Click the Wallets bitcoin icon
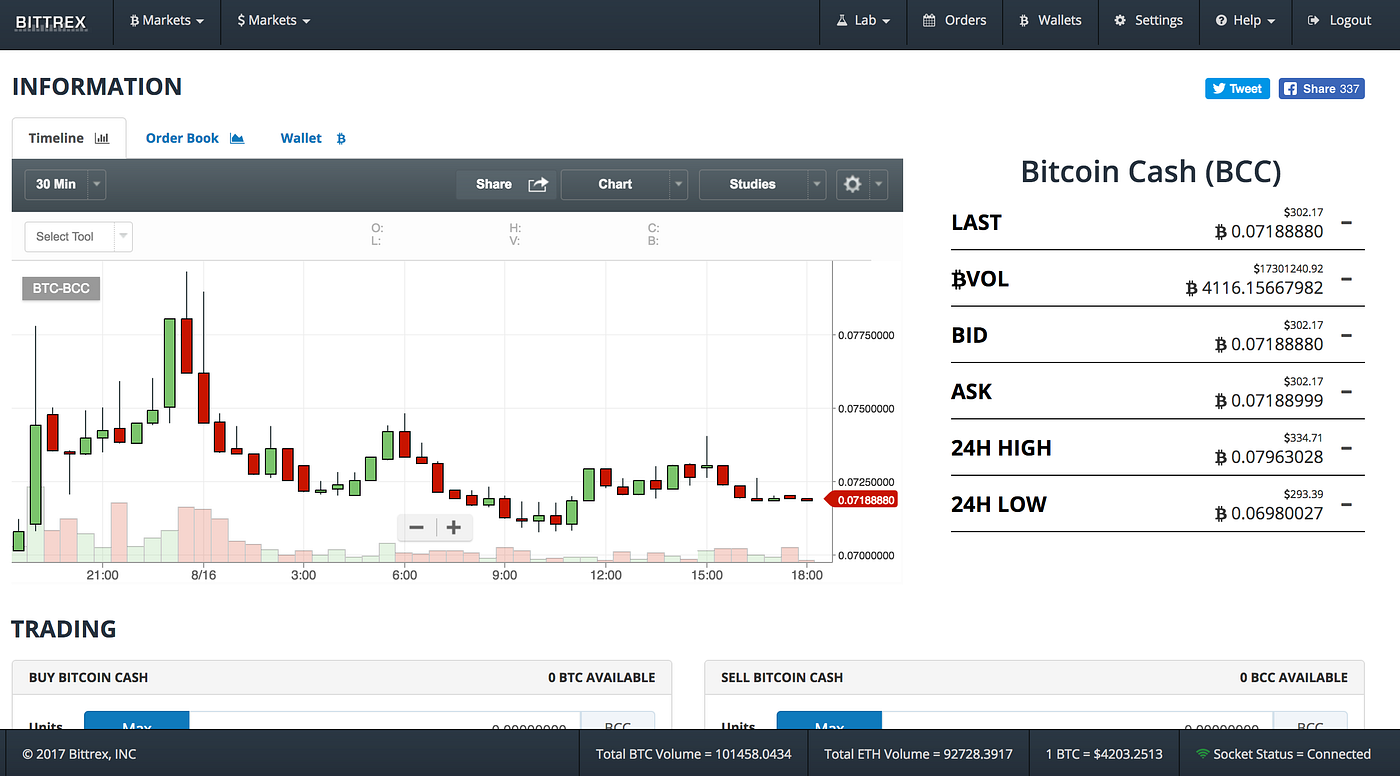The image size is (1400, 776). pyautogui.click(x=1023, y=21)
